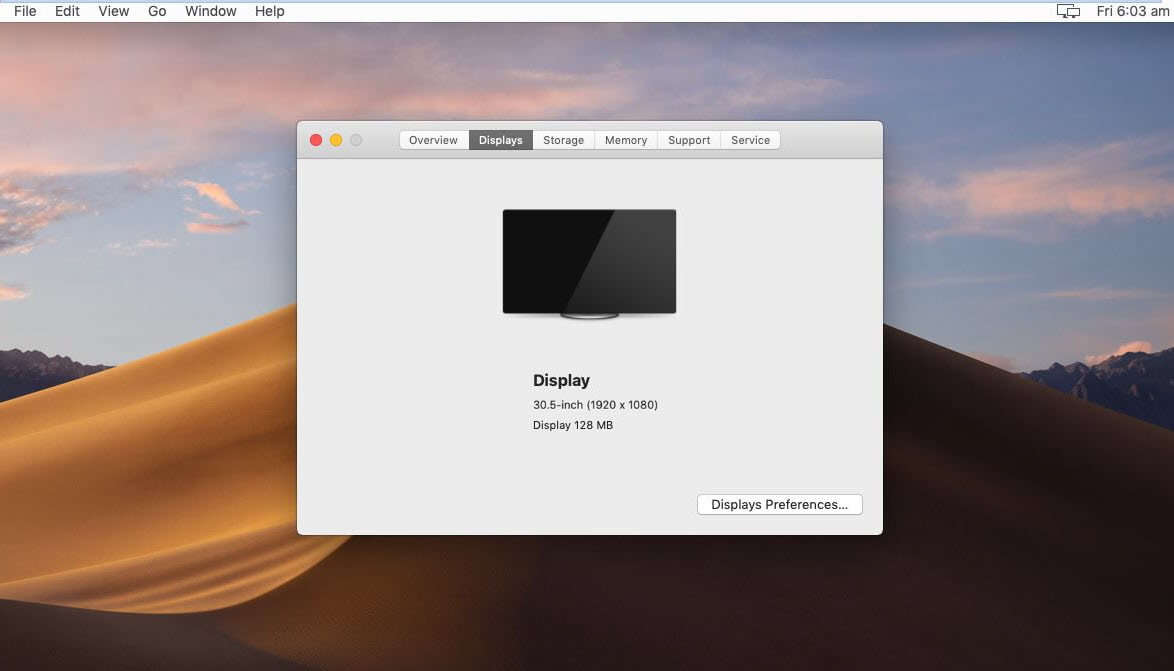Click the bold Display heading
This screenshot has width=1174, height=671.
tap(562, 380)
